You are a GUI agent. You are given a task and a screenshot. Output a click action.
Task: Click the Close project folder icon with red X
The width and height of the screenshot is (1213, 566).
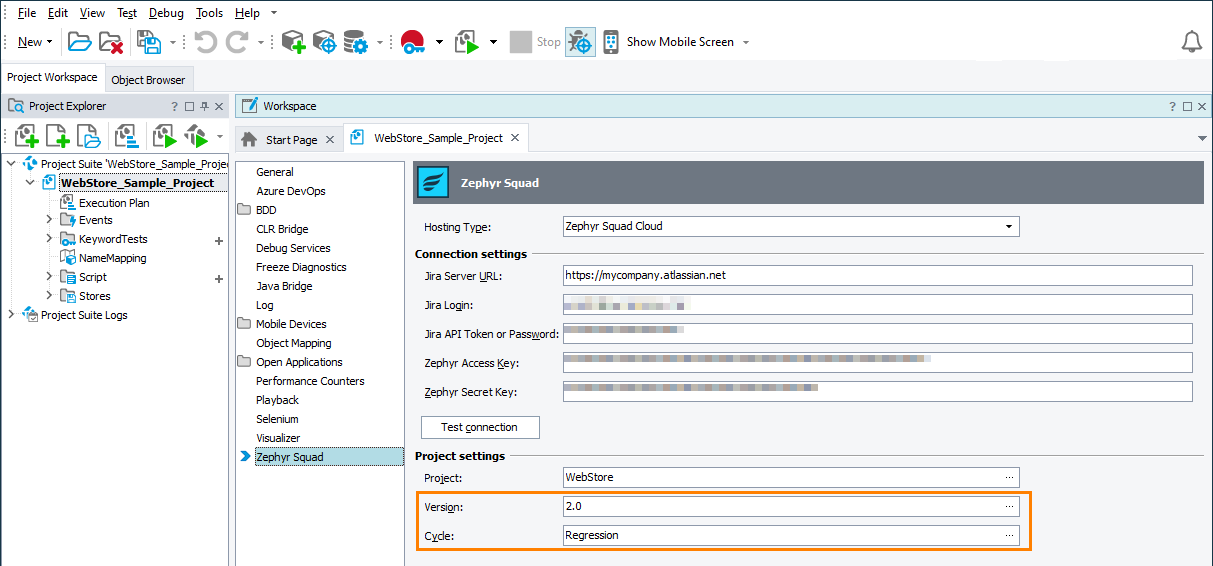click(111, 42)
